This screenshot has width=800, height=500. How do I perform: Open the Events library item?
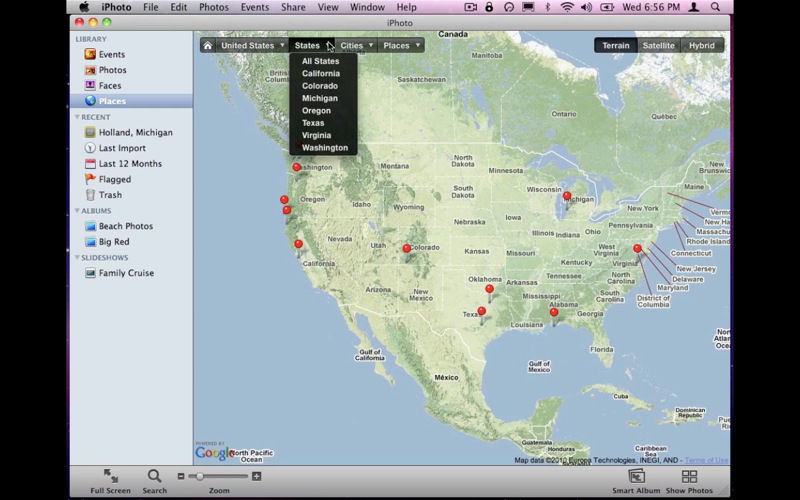coord(105,54)
